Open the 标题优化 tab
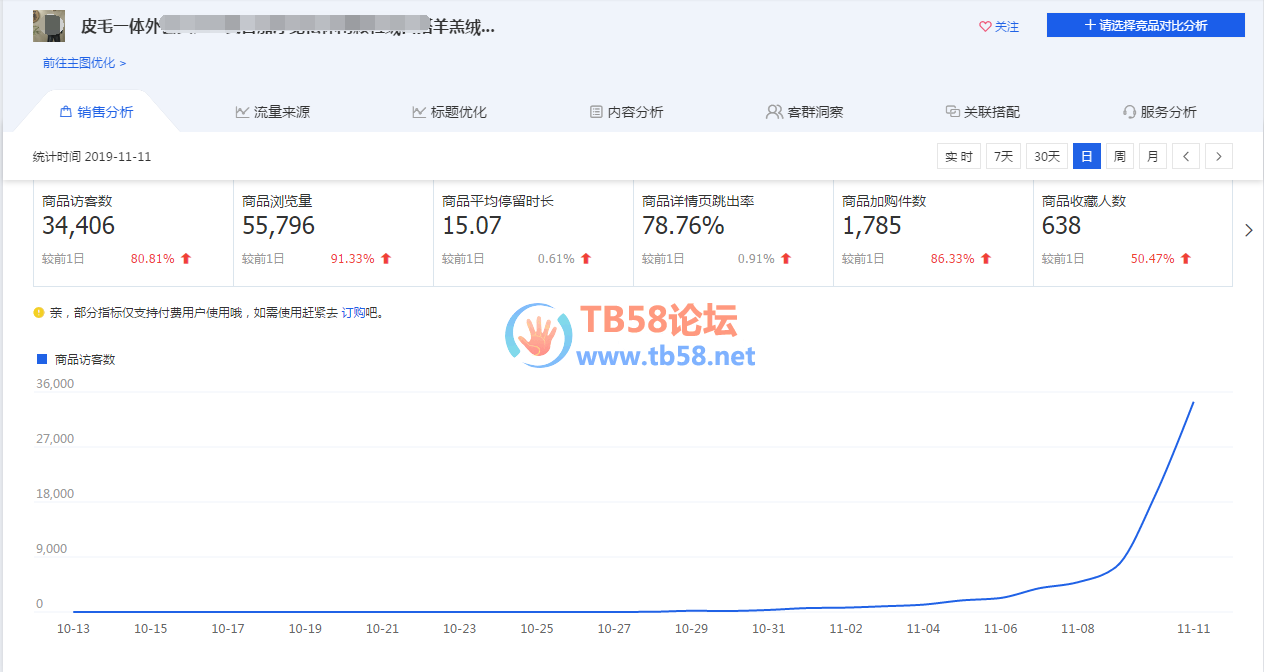 pyautogui.click(x=449, y=112)
